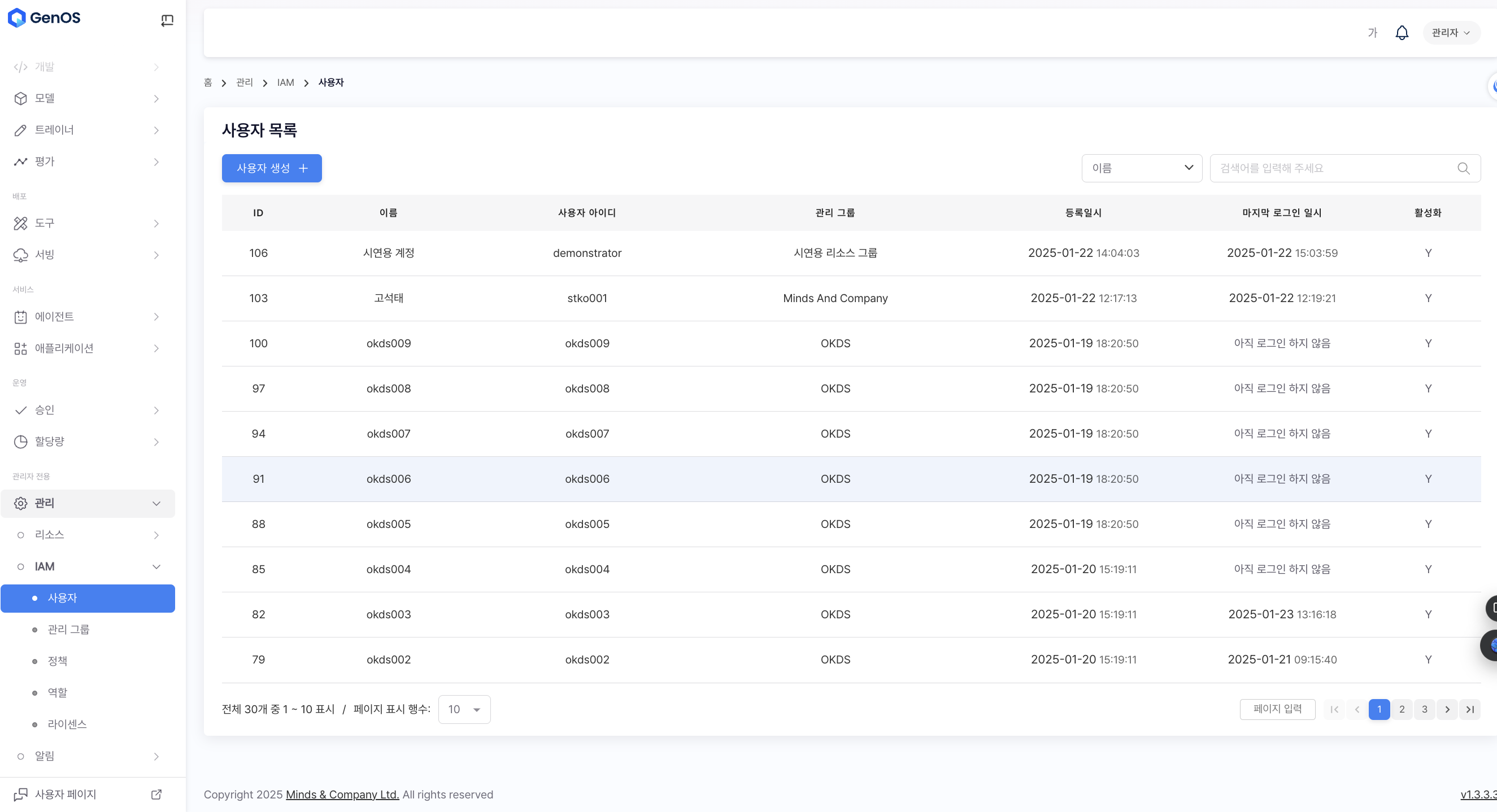The image size is (1497, 812).
Task: Collapse the IAM submenu
Action: coord(156,566)
